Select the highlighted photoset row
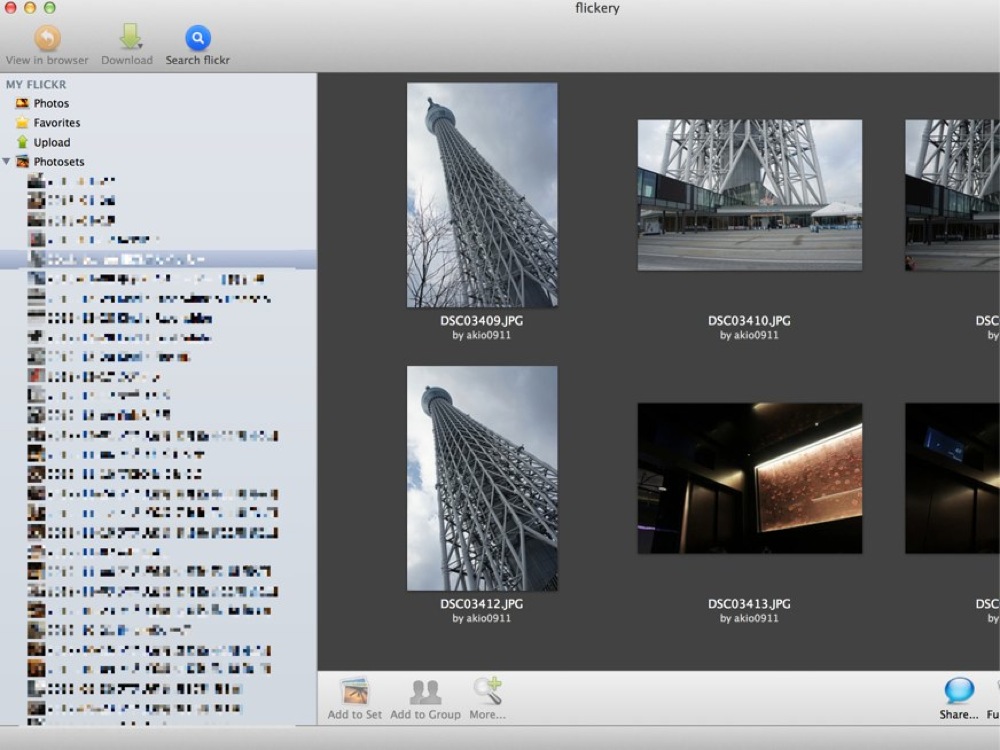This screenshot has height=750, width=1000. coord(158,259)
